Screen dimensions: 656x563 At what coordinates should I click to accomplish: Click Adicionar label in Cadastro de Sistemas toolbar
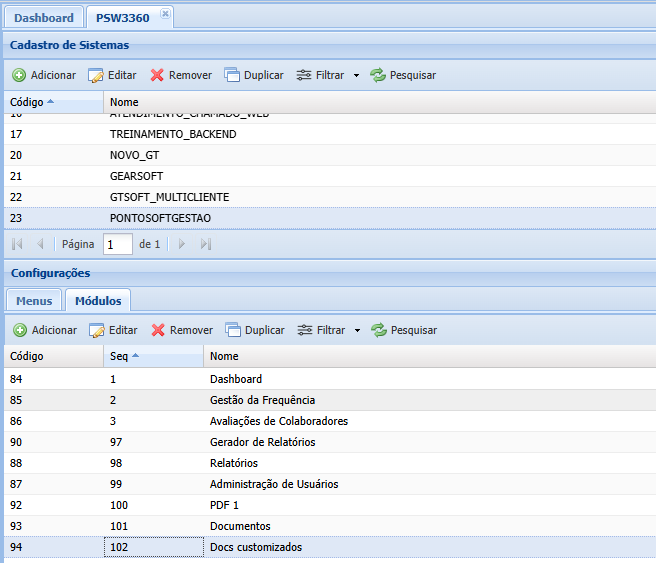coord(53,75)
